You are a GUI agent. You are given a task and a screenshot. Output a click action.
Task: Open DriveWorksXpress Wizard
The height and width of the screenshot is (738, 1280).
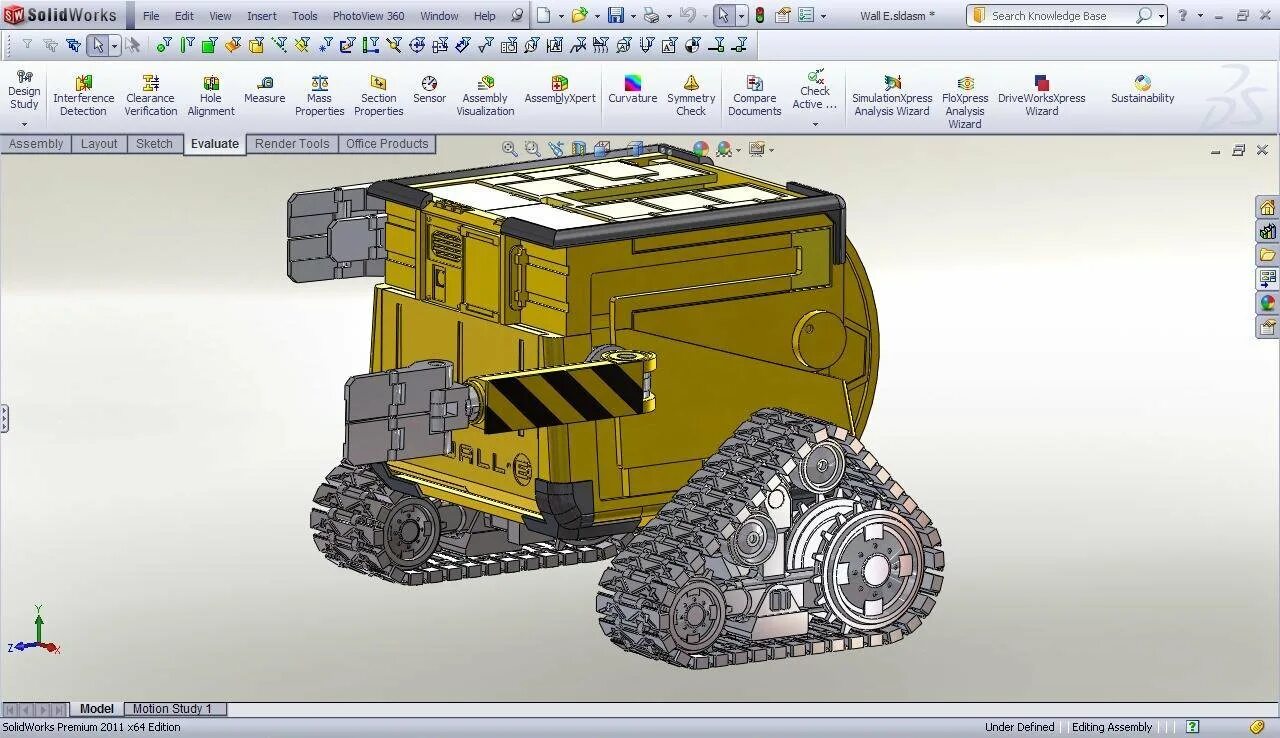coord(1041,96)
